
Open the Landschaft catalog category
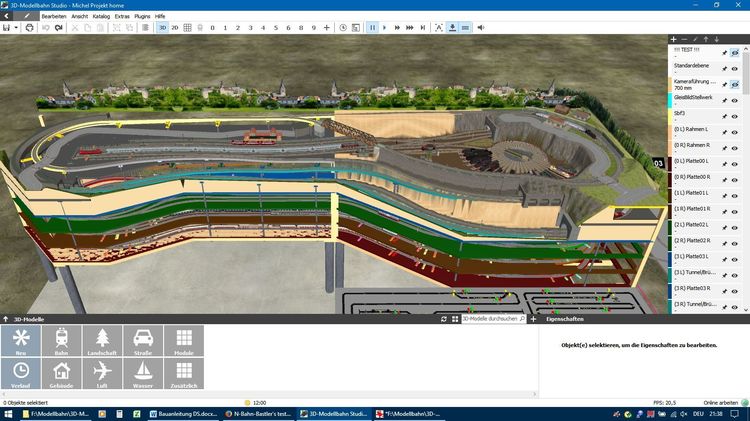(102, 341)
